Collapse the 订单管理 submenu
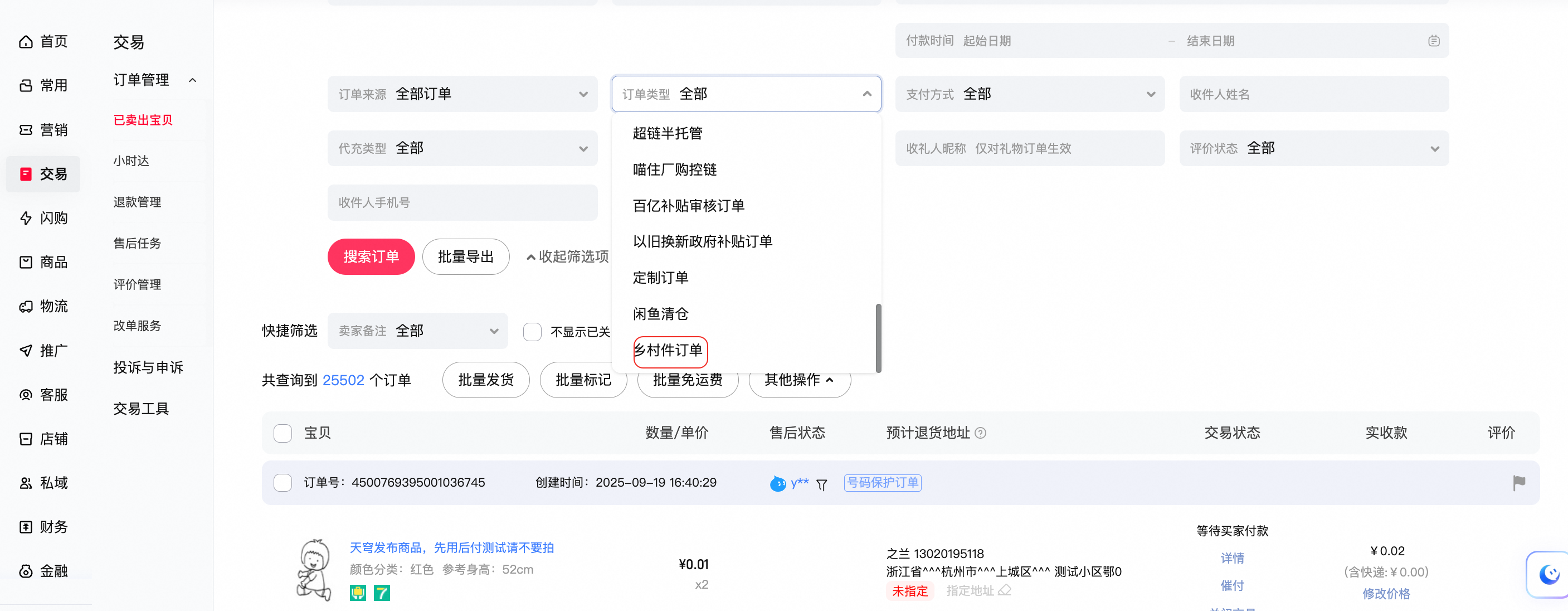Screen dimensions: 1568x611 click(192, 80)
